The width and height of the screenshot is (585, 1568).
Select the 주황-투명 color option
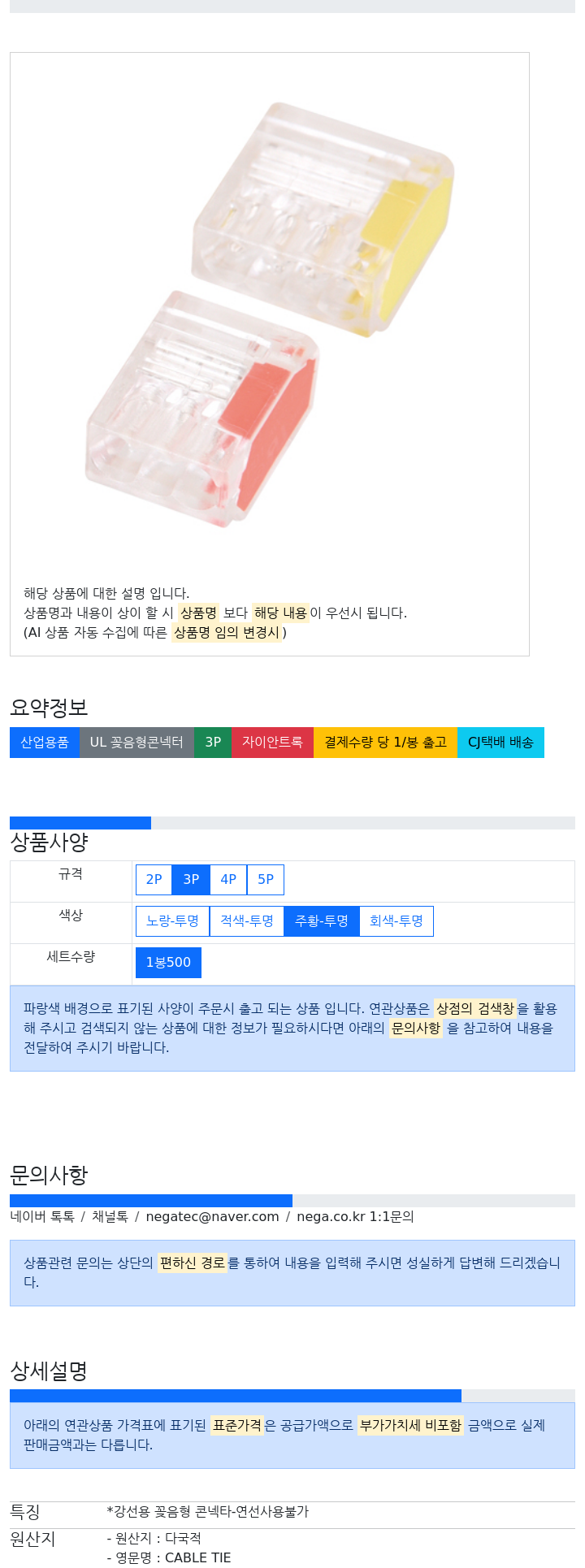pos(322,921)
